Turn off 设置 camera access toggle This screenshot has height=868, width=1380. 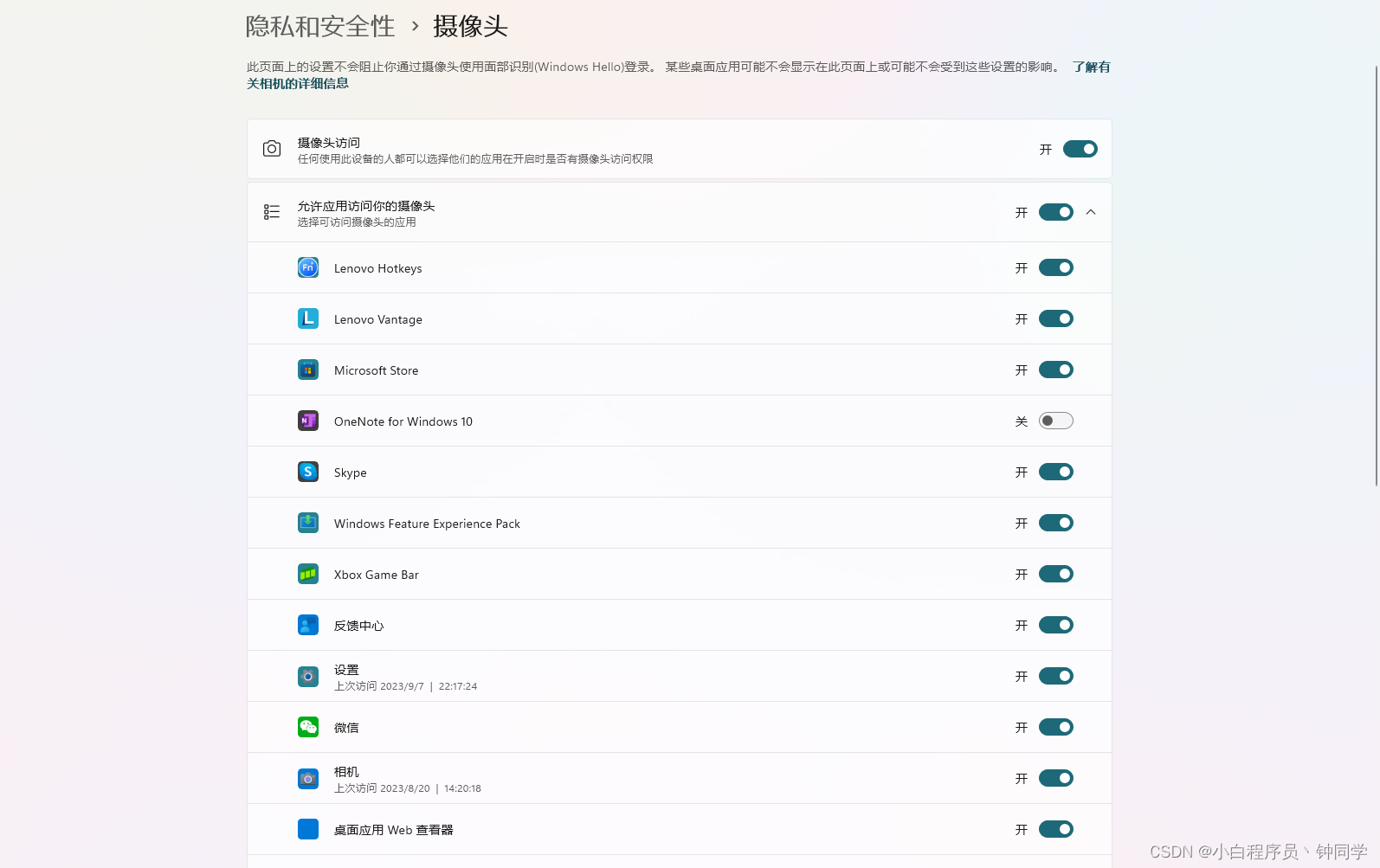pos(1056,676)
